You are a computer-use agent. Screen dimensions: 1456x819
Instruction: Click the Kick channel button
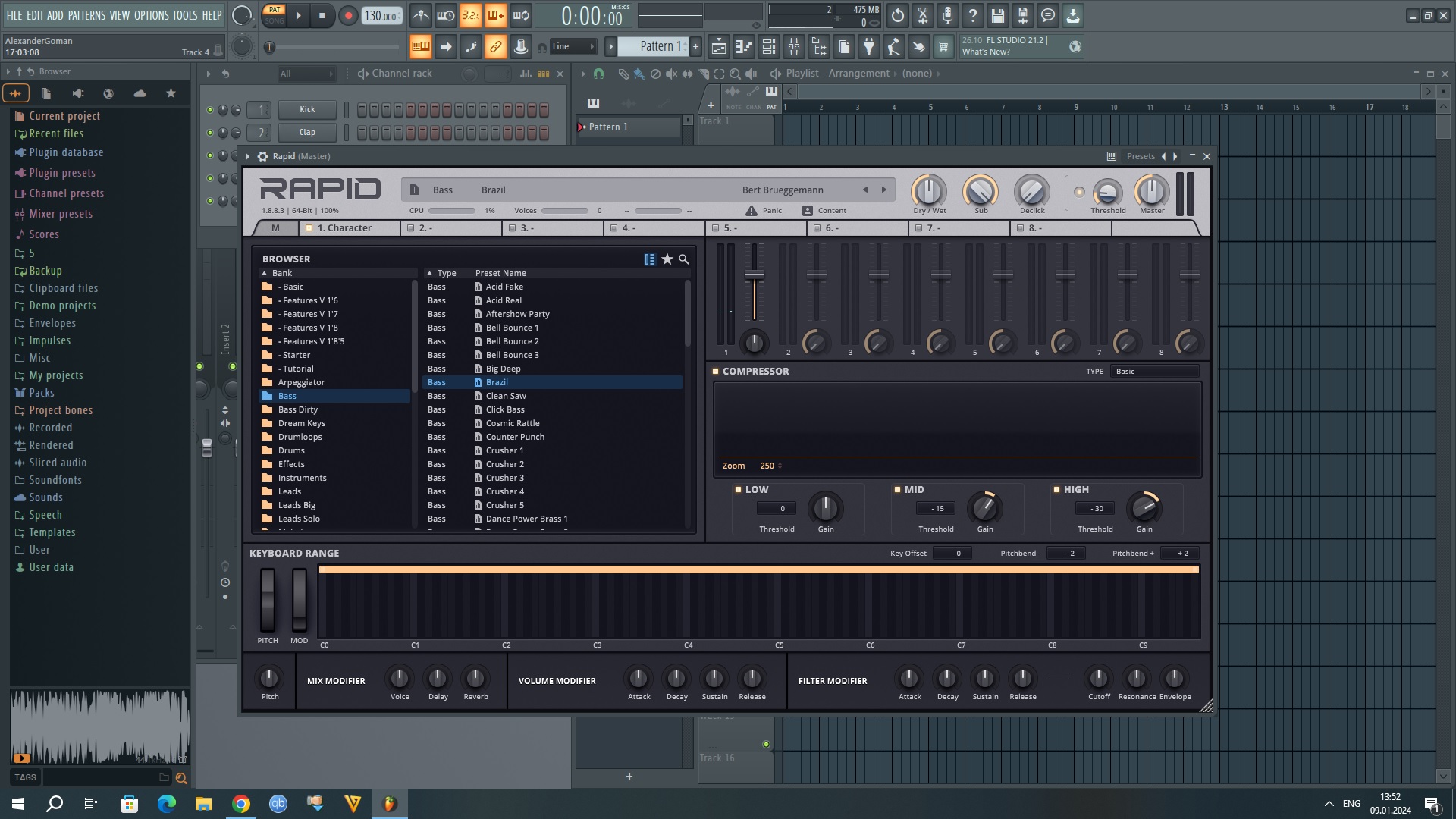point(307,109)
